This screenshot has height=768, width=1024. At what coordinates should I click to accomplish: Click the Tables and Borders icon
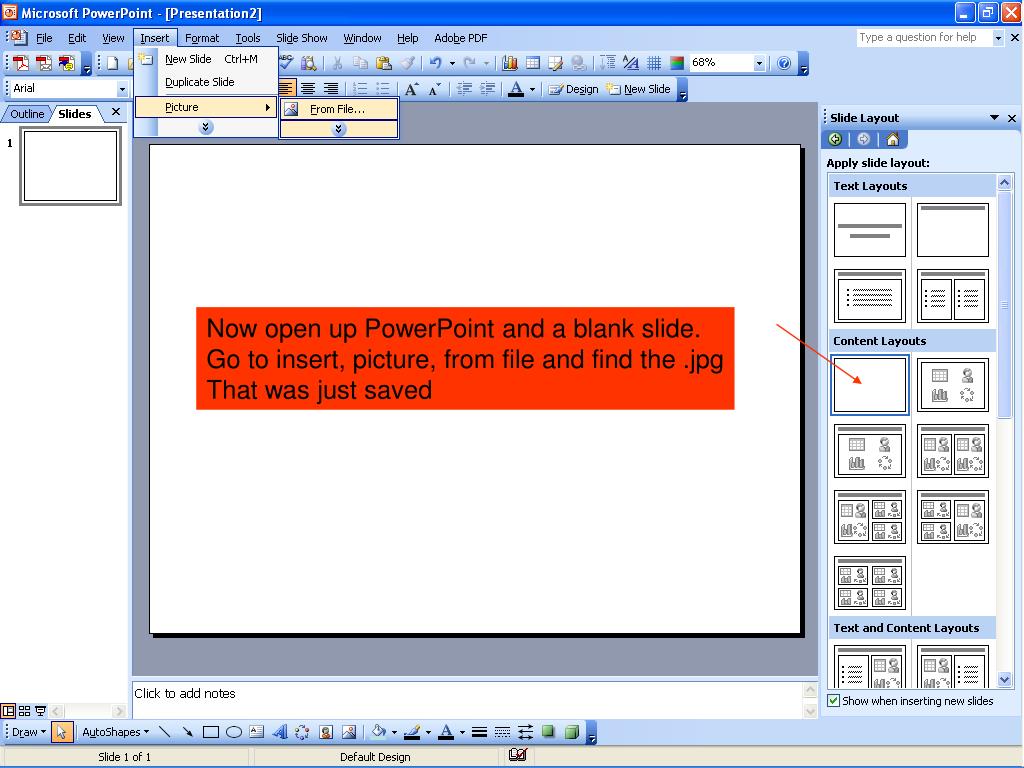coord(556,63)
